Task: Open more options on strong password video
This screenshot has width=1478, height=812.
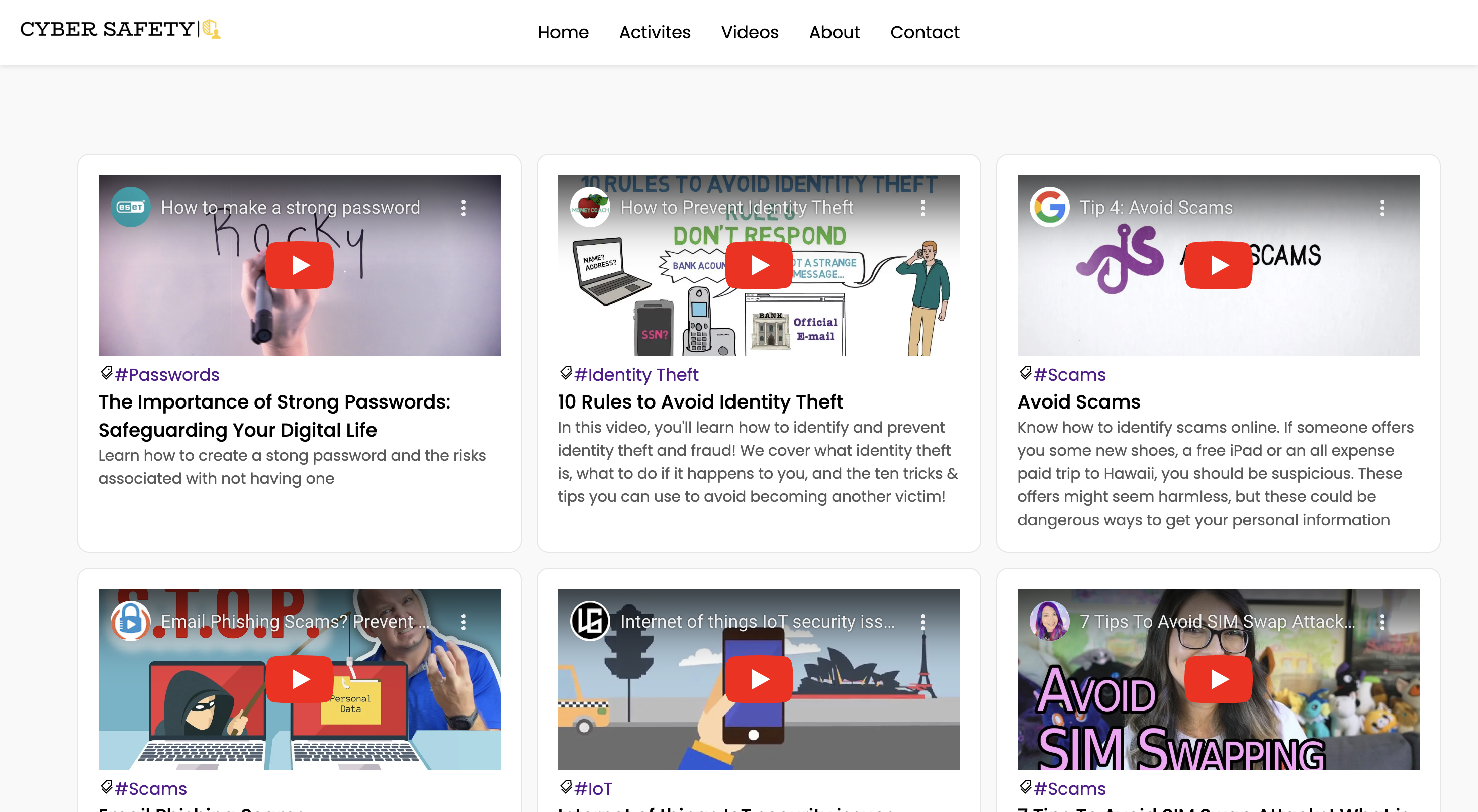Action: click(463, 208)
